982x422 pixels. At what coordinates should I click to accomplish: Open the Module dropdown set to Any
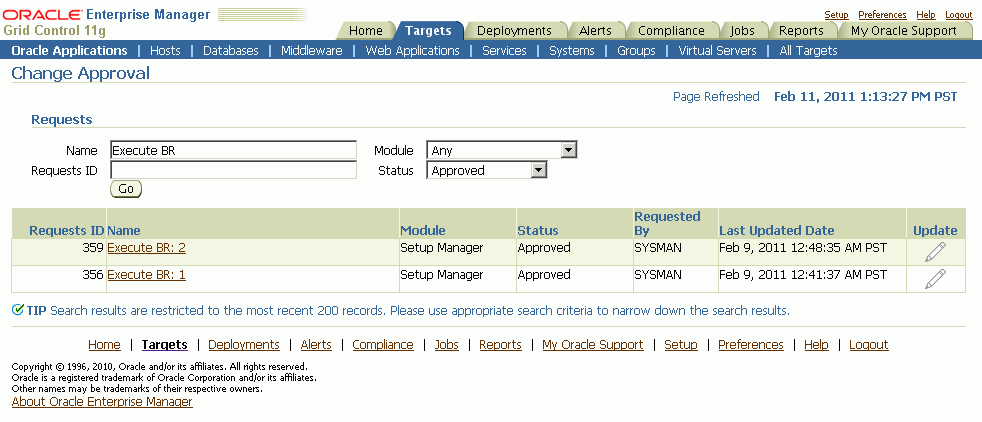502,150
